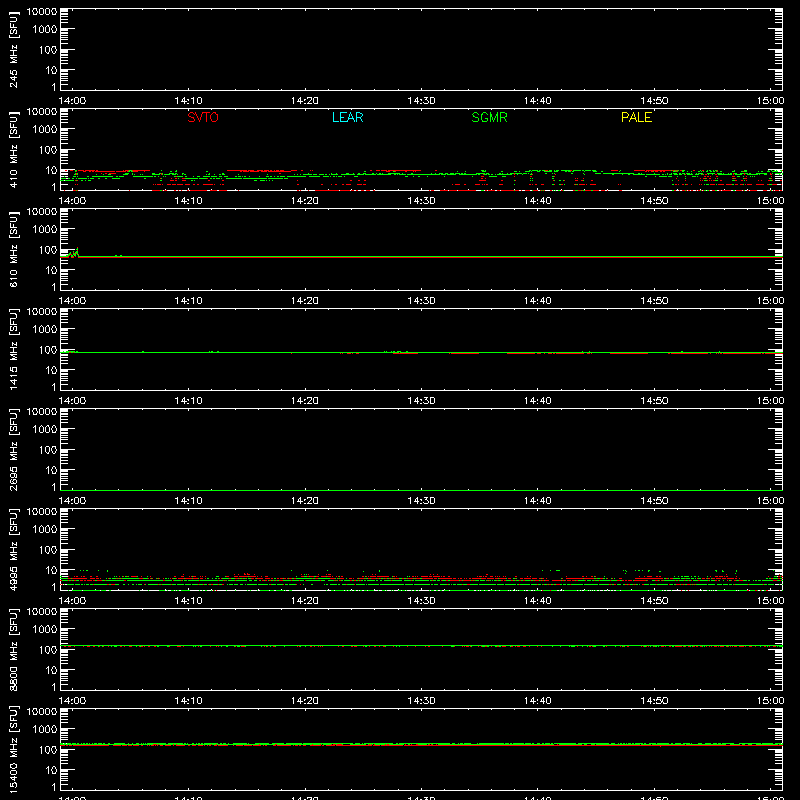Click 15:00 label under the 8800 MHz plot
The height and width of the screenshot is (800, 800).
pos(770,701)
